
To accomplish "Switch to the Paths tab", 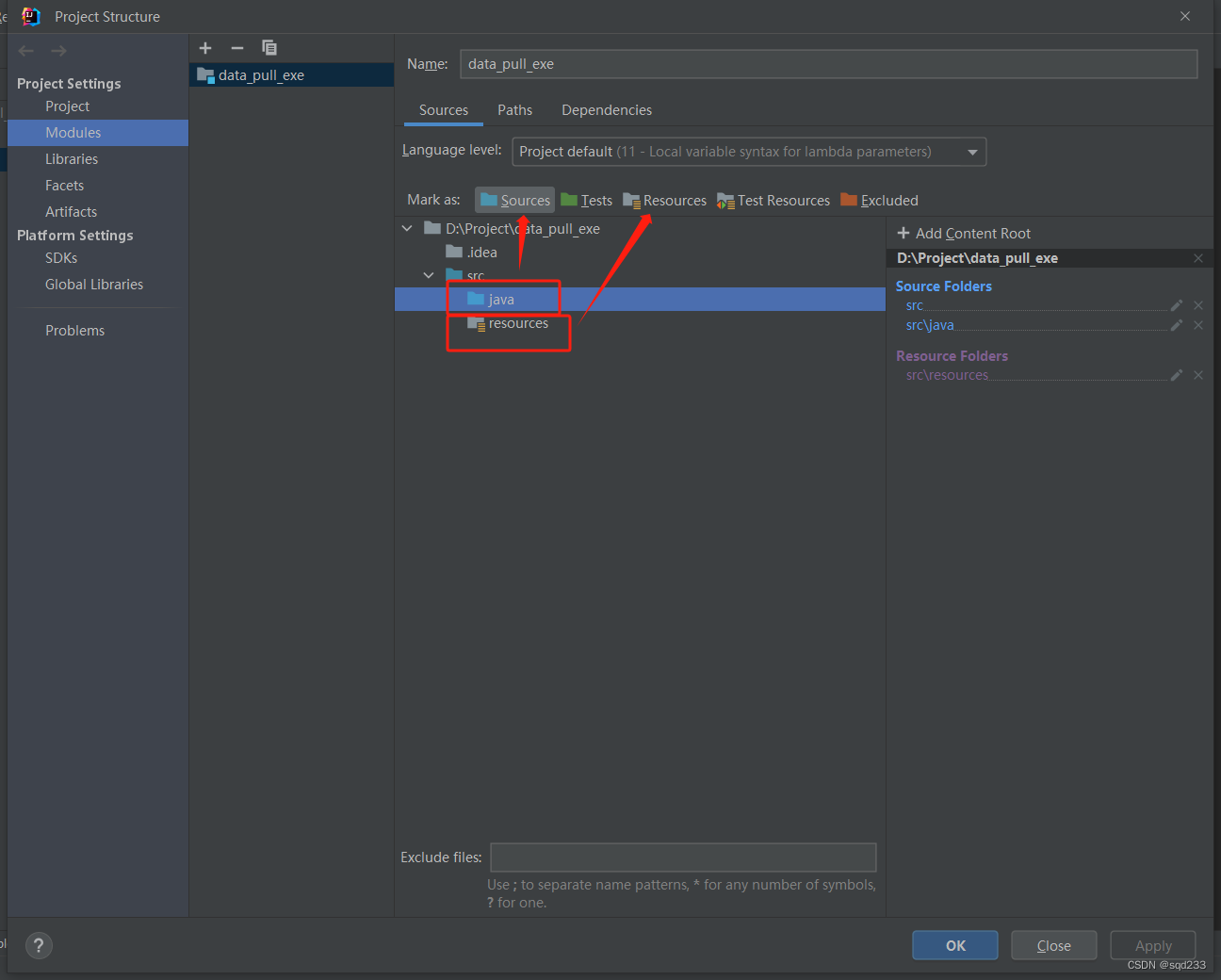I will click(515, 110).
